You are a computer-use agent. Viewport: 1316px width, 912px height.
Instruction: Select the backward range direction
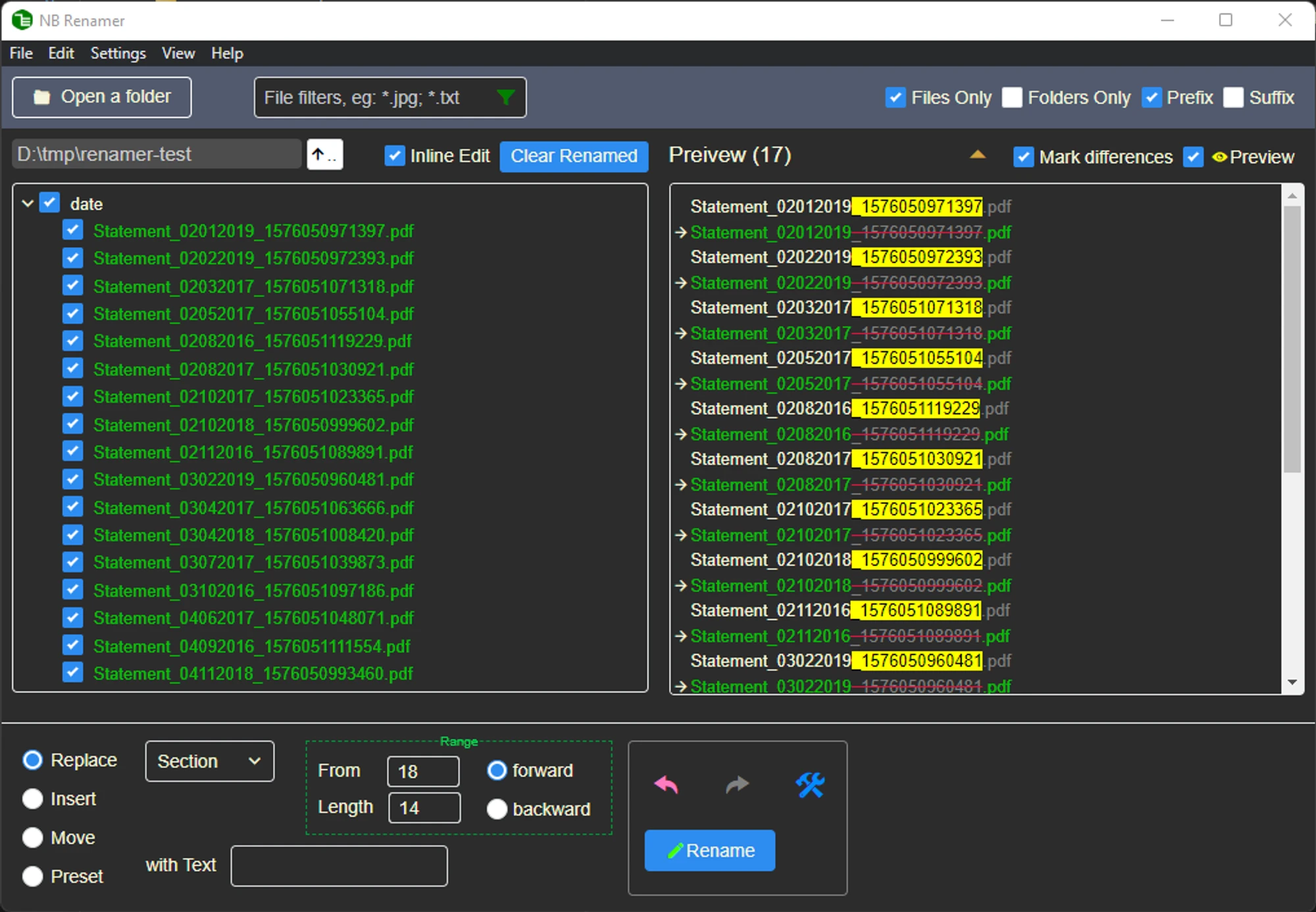pos(497,809)
